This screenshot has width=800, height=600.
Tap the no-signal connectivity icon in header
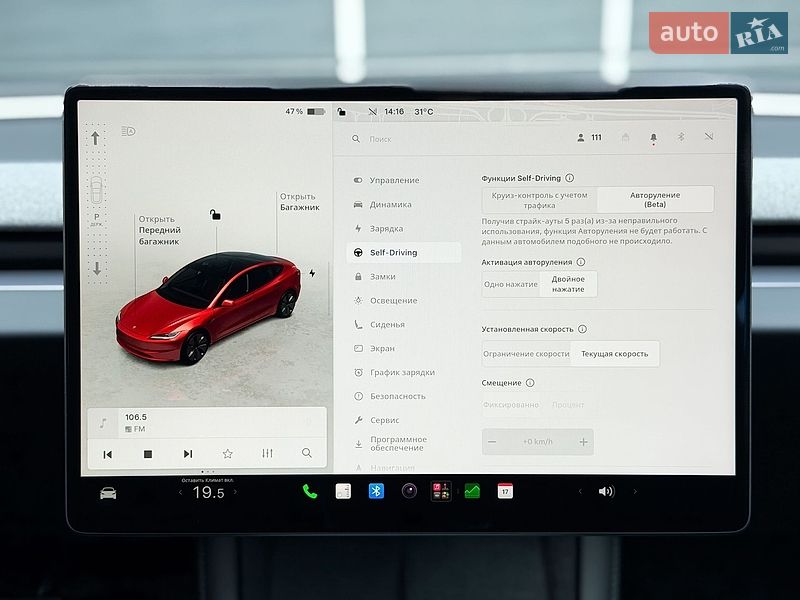[x=709, y=137]
